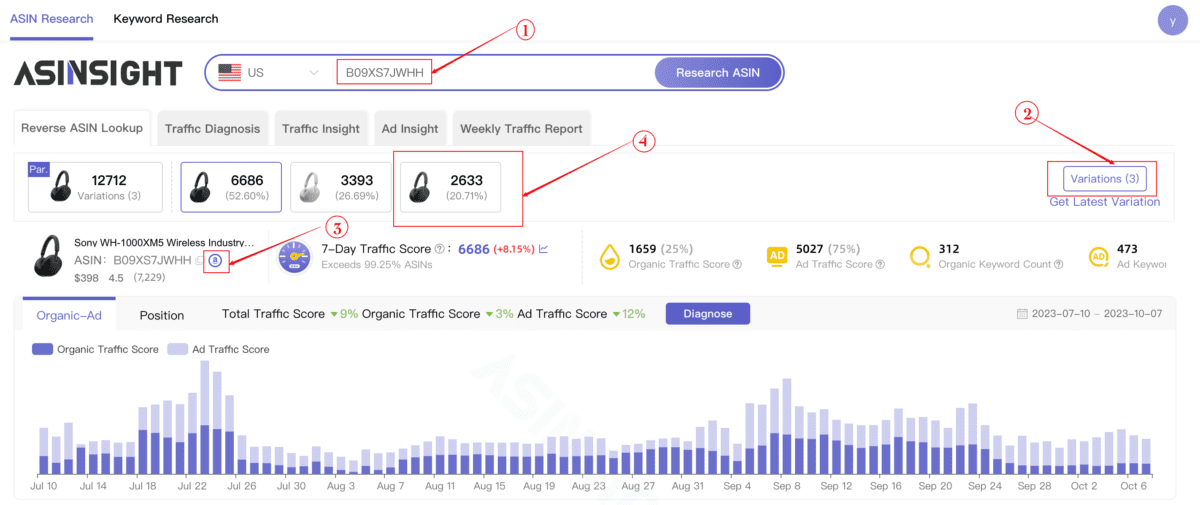Open the 7-Day Traffic Score trend chart icon
Viewport: 1200px width, 505px height.
tap(544, 249)
